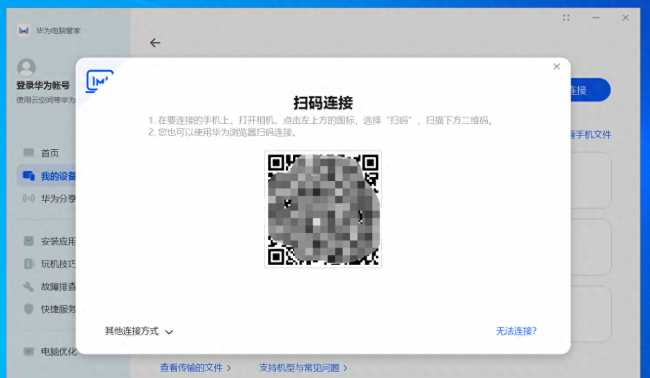Click the 快捷服务 shield icon
Image resolution: width=650 pixels, height=378 pixels.
[29, 309]
